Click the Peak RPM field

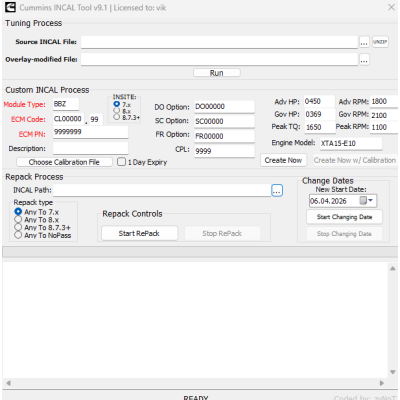384,127
